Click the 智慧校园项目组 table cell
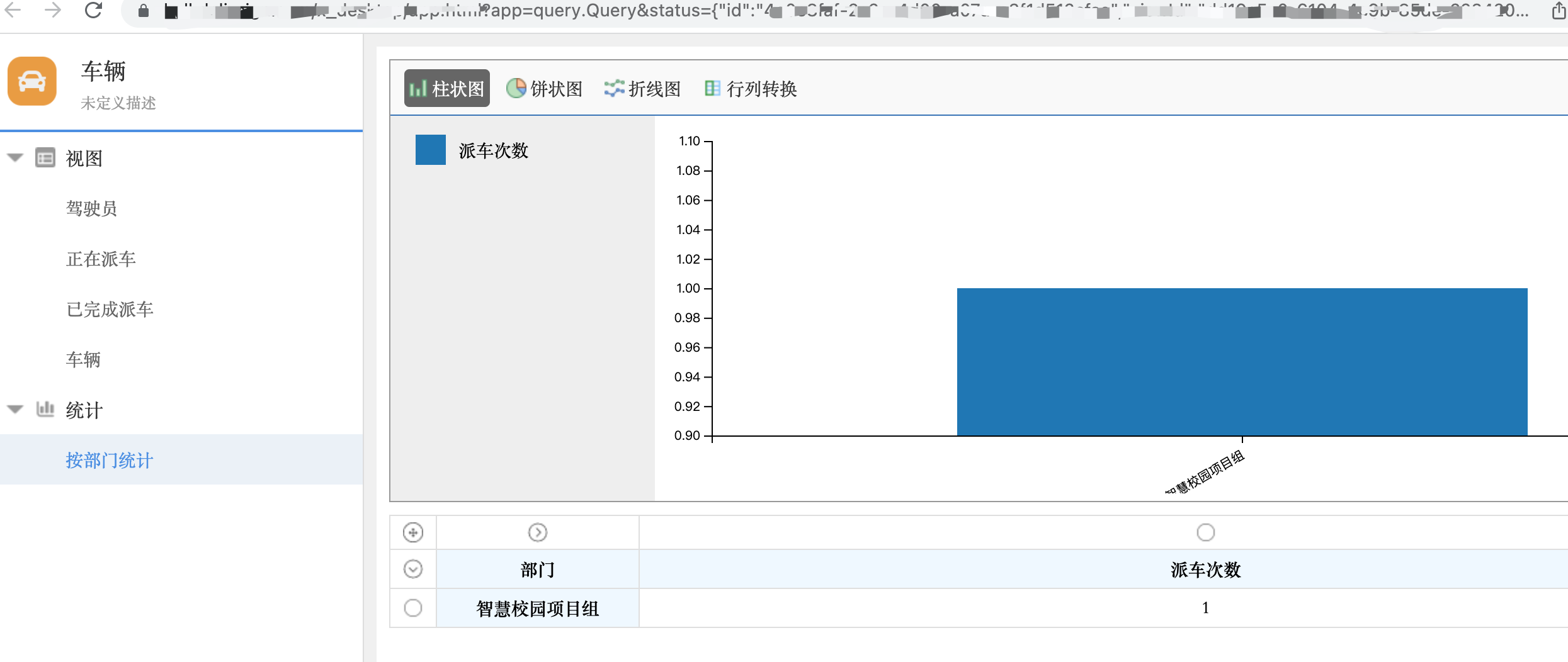The width and height of the screenshot is (1568, 662). [538, 609]
